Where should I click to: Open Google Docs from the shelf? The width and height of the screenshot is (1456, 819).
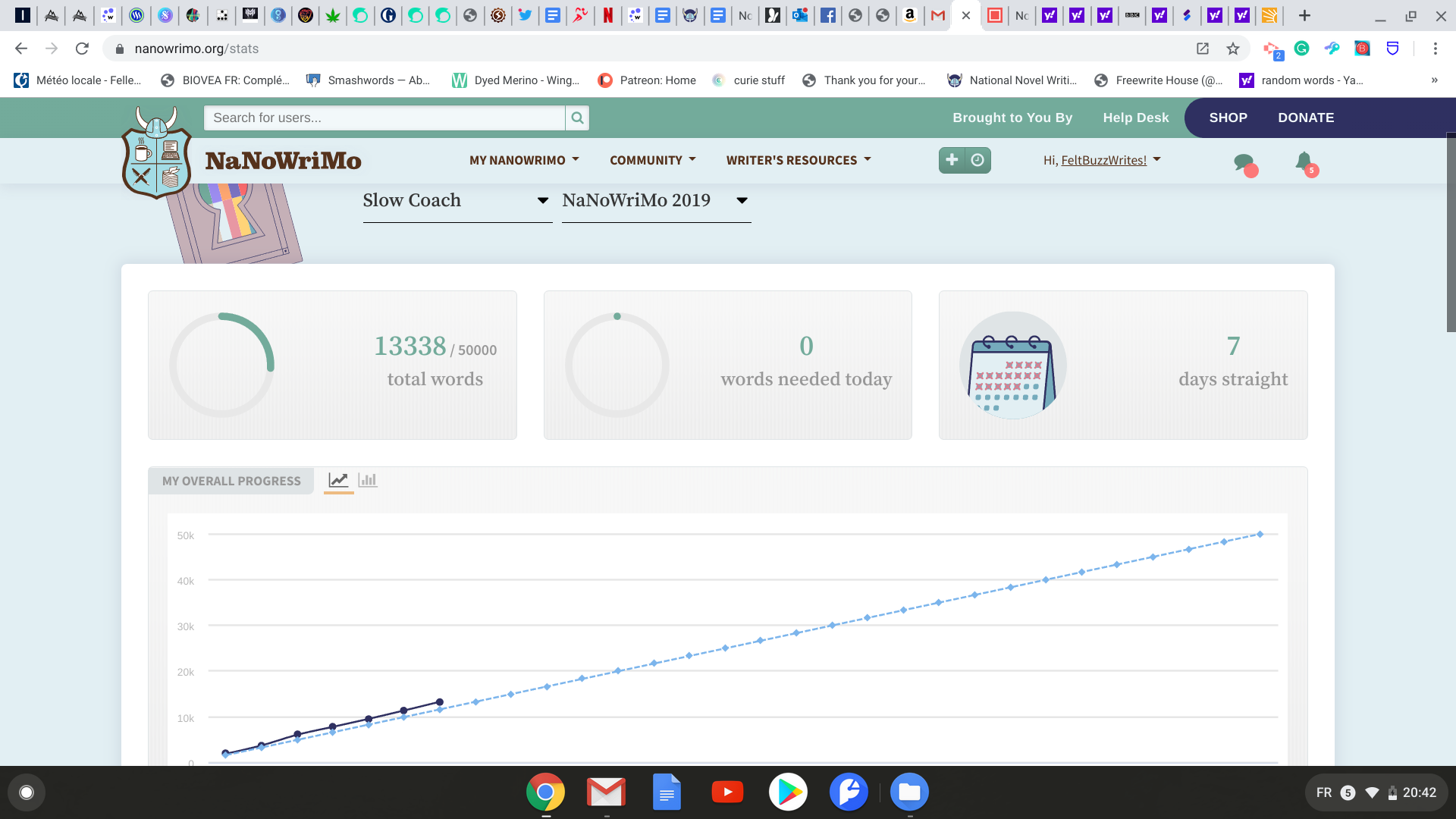click(667, 792)
